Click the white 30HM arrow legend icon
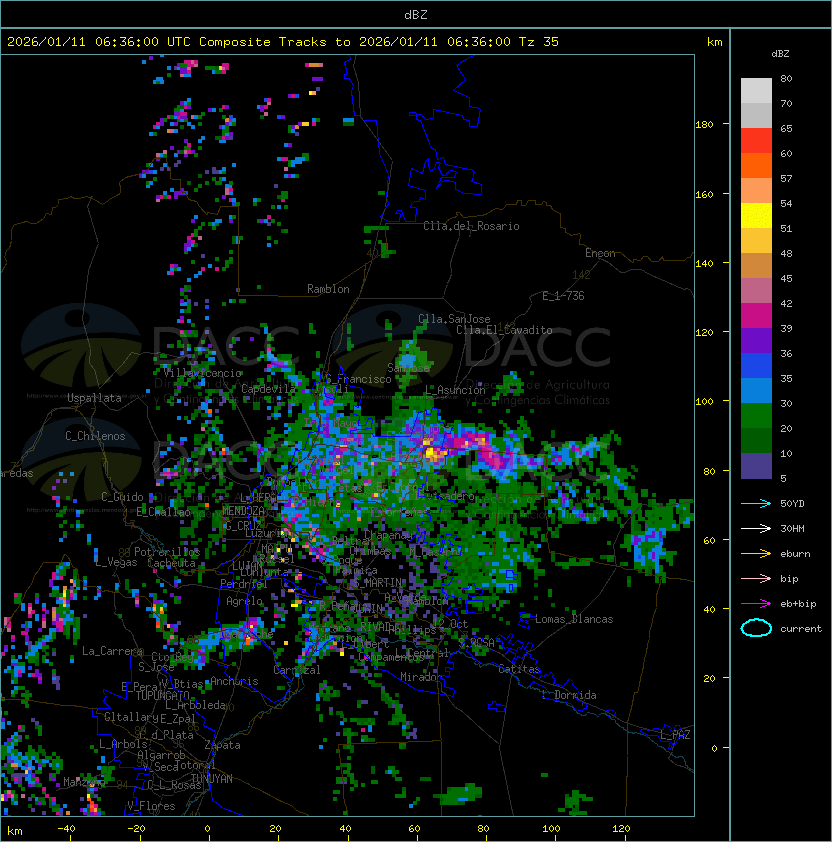Viewport: 832px width, 842px height. pyautogui.click(x=756, y=528)
